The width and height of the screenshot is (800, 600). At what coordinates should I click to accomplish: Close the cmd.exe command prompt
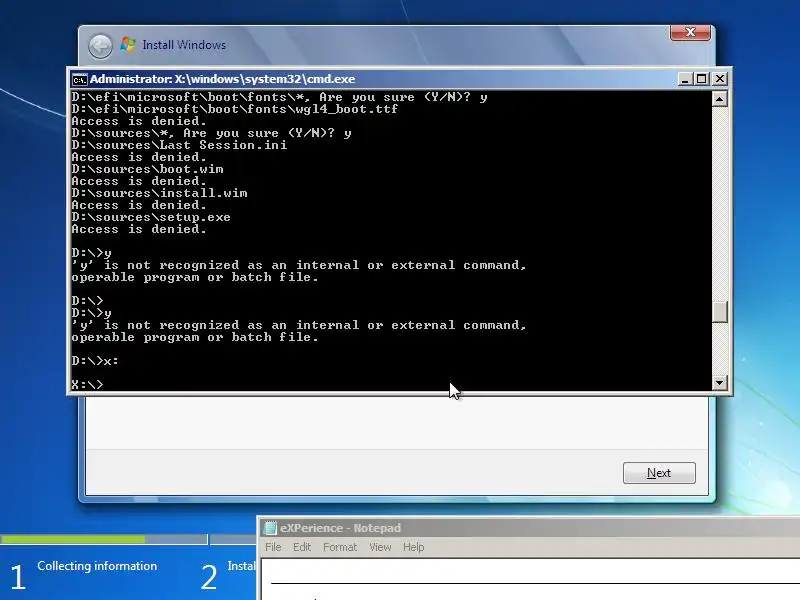[x=719, y=79]
